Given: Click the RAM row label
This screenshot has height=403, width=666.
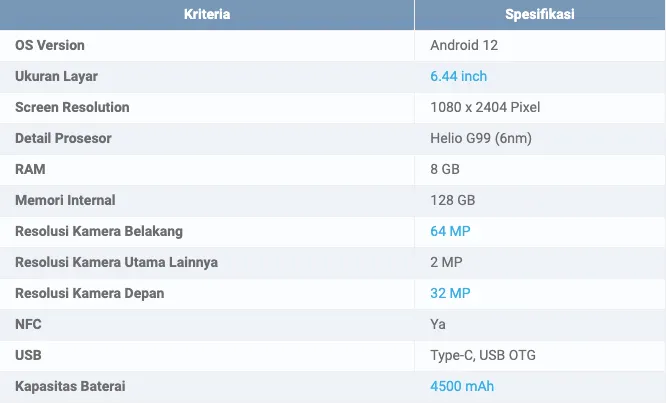Looking at the screenshot, I should pyautogui.click(x=31, y=169).
